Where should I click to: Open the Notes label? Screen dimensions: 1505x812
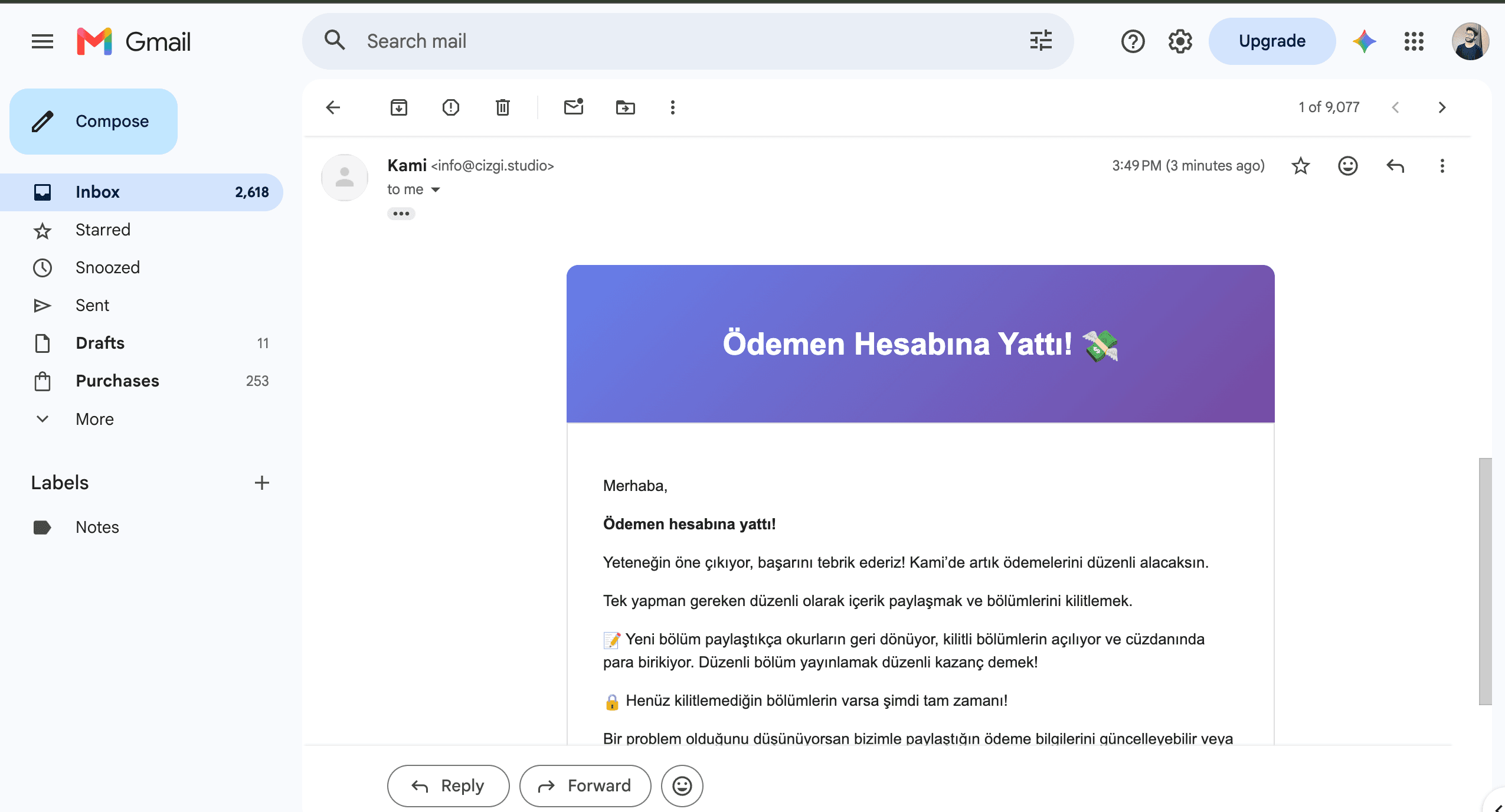142,528
